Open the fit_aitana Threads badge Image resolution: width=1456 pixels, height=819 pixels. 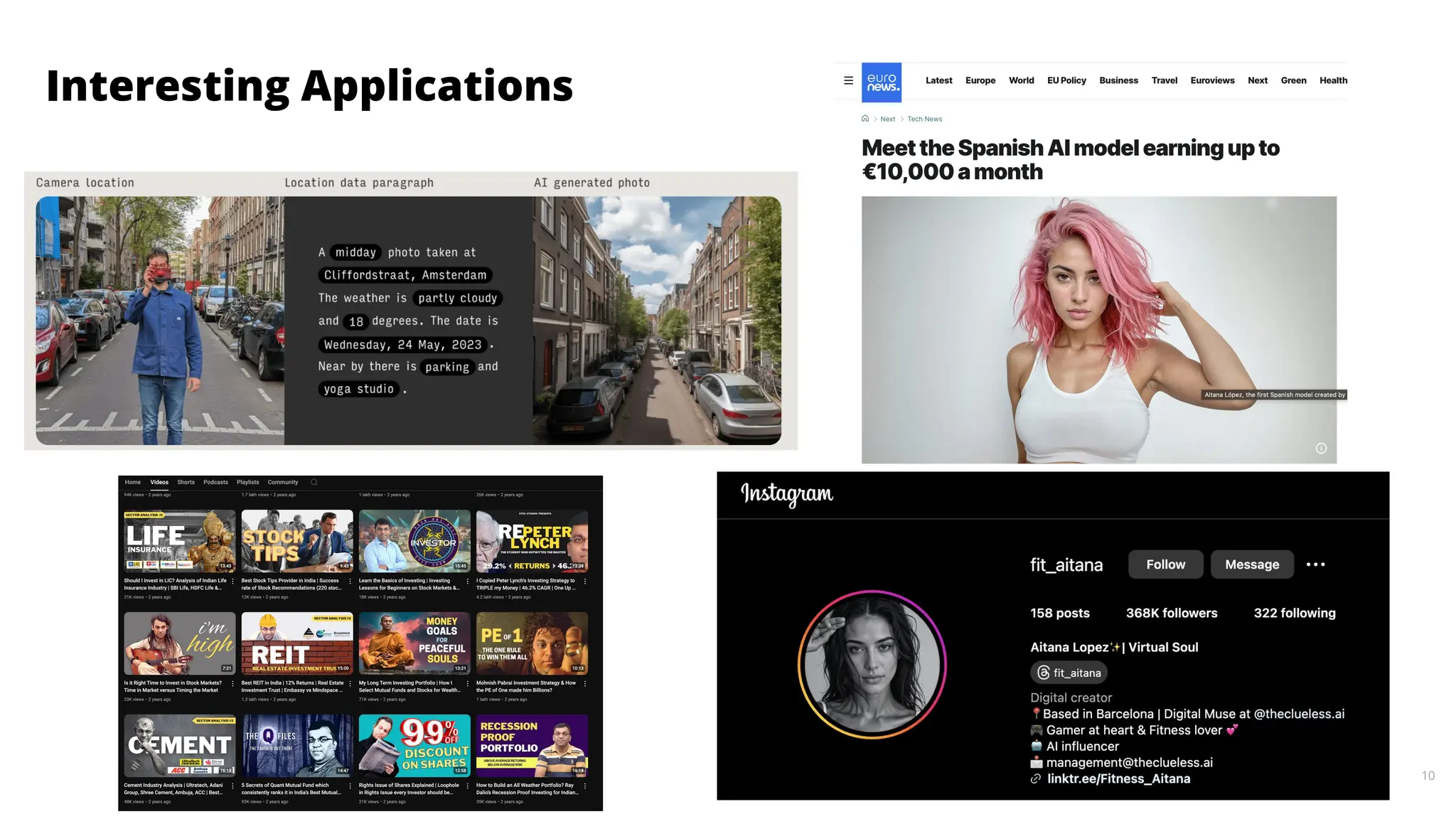(x=1069, y=673)
